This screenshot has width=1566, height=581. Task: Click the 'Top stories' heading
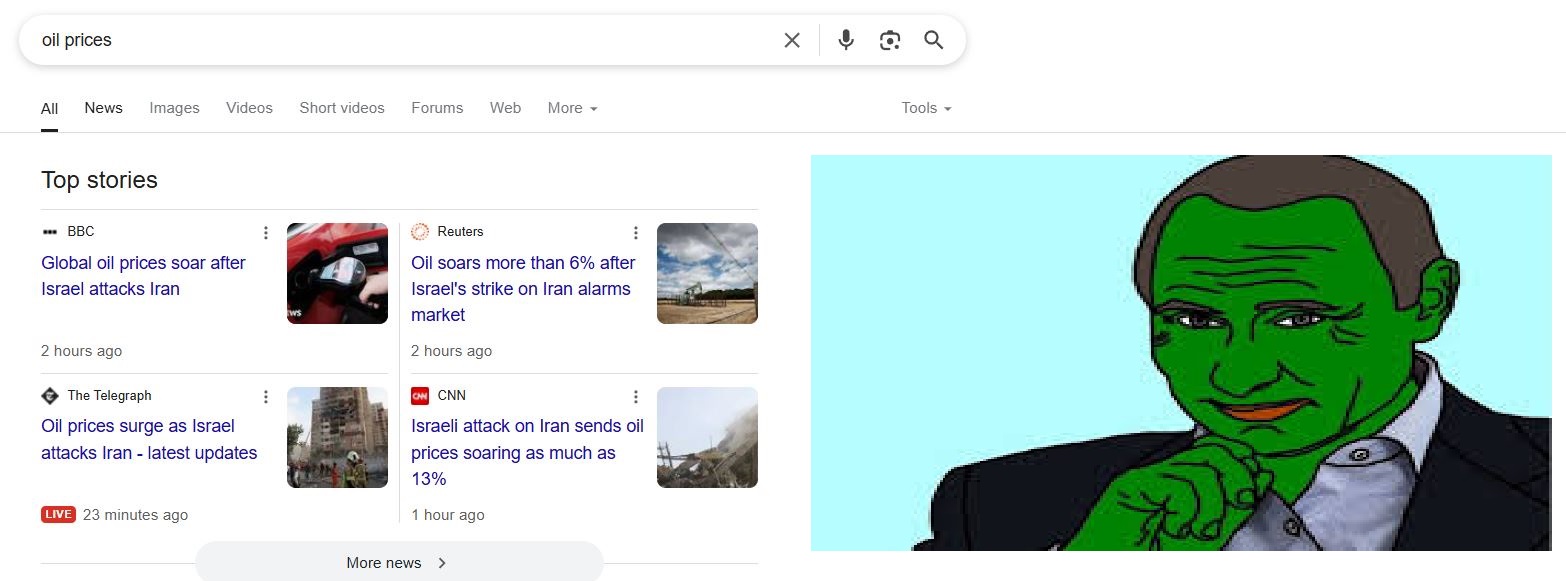[99, 180]
